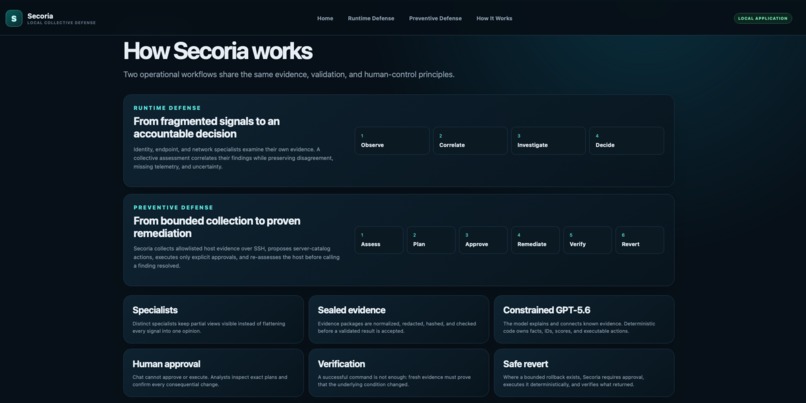Click the 'Secoria collects allowlisted host evidence' paragraph

tap(236, 258)
